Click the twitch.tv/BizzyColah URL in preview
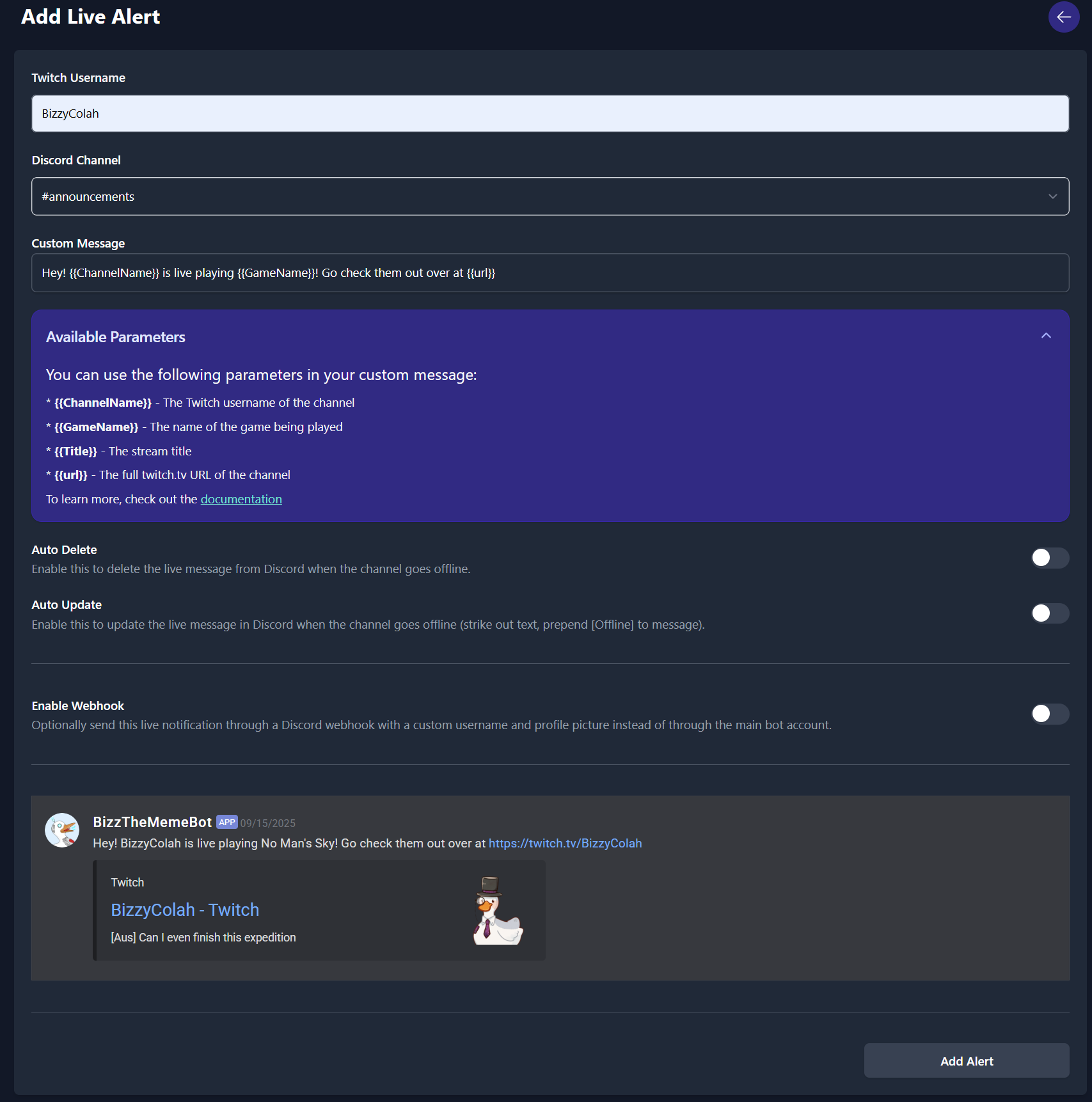Screen dimensions: 1092x1102 [x=565, y=844]
